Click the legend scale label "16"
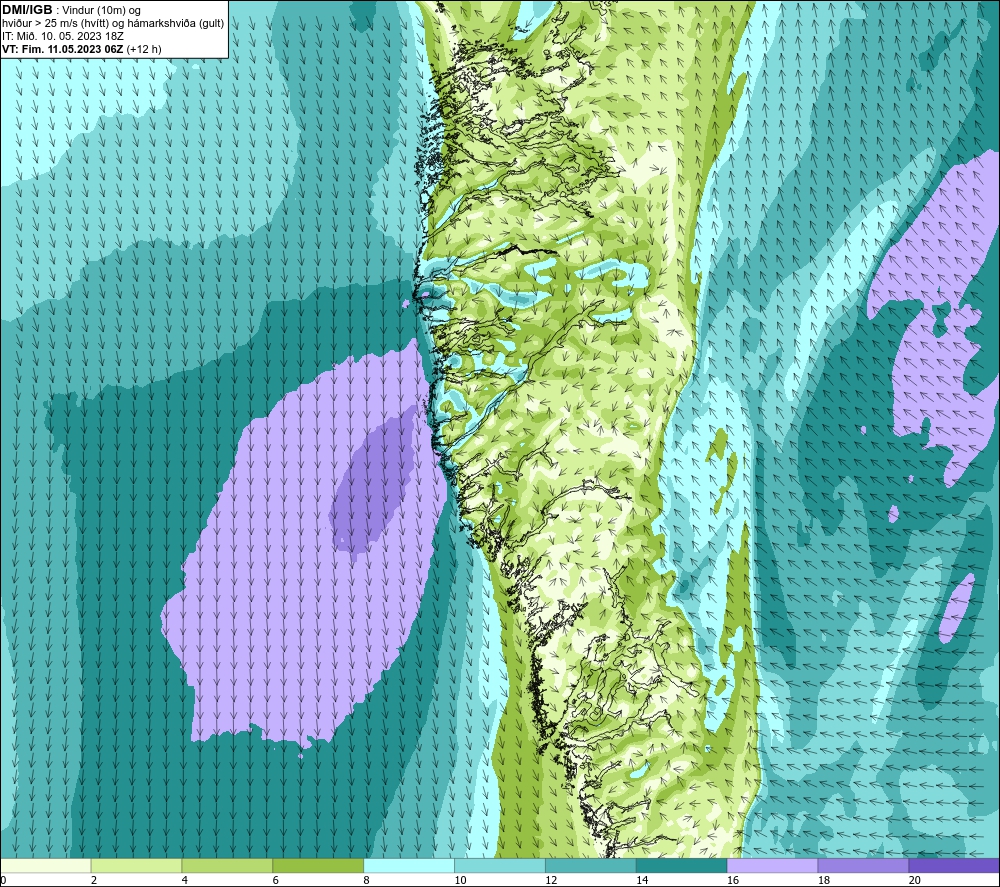The height and width of the screenshot is (887, 1000). (x=733, y=880)
